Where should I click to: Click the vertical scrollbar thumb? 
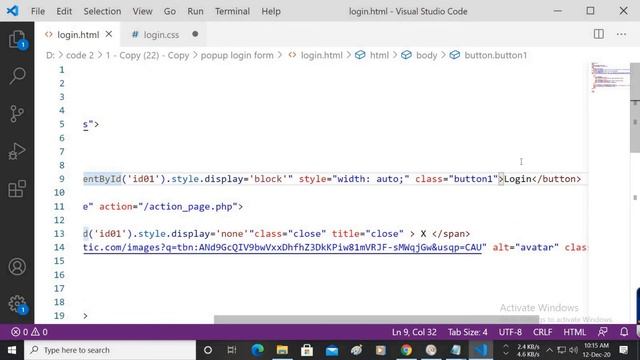pos(635,108)
